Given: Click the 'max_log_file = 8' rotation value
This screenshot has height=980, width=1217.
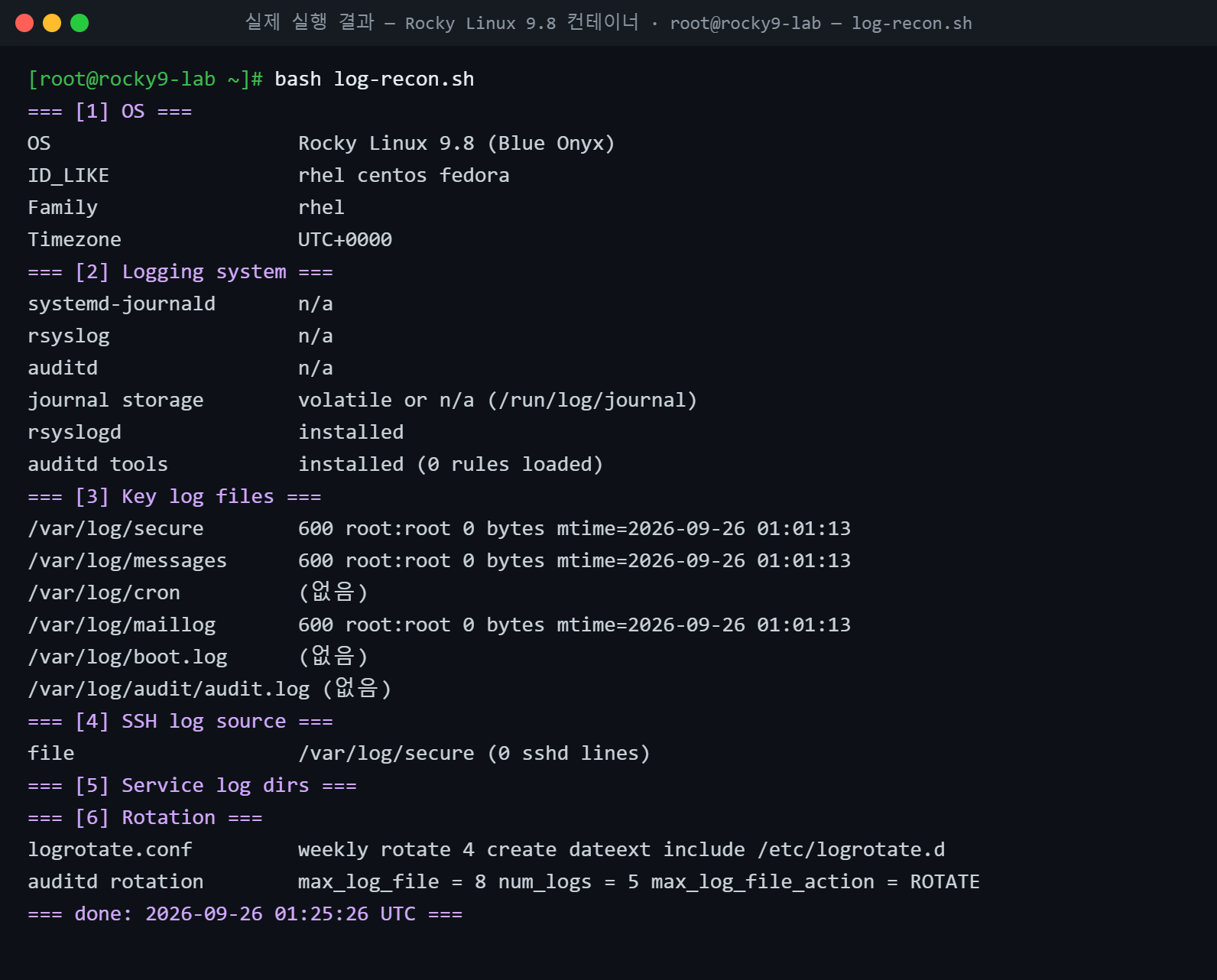Looking at the screenshot, I should (392, 882).
